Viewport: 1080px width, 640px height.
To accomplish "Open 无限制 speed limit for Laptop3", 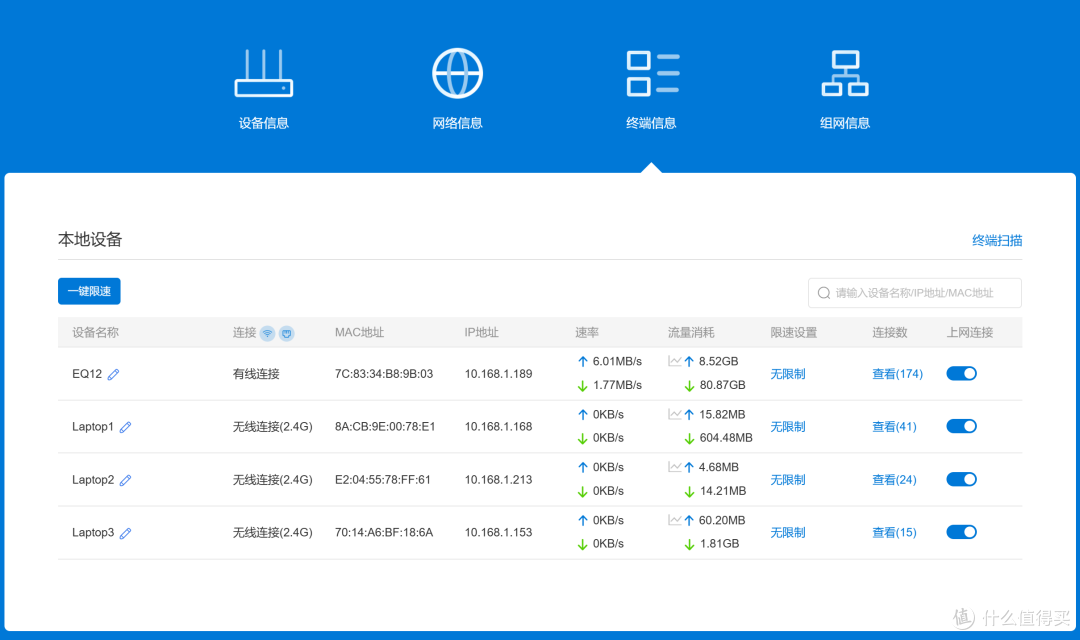I will (x=788, y=533).
